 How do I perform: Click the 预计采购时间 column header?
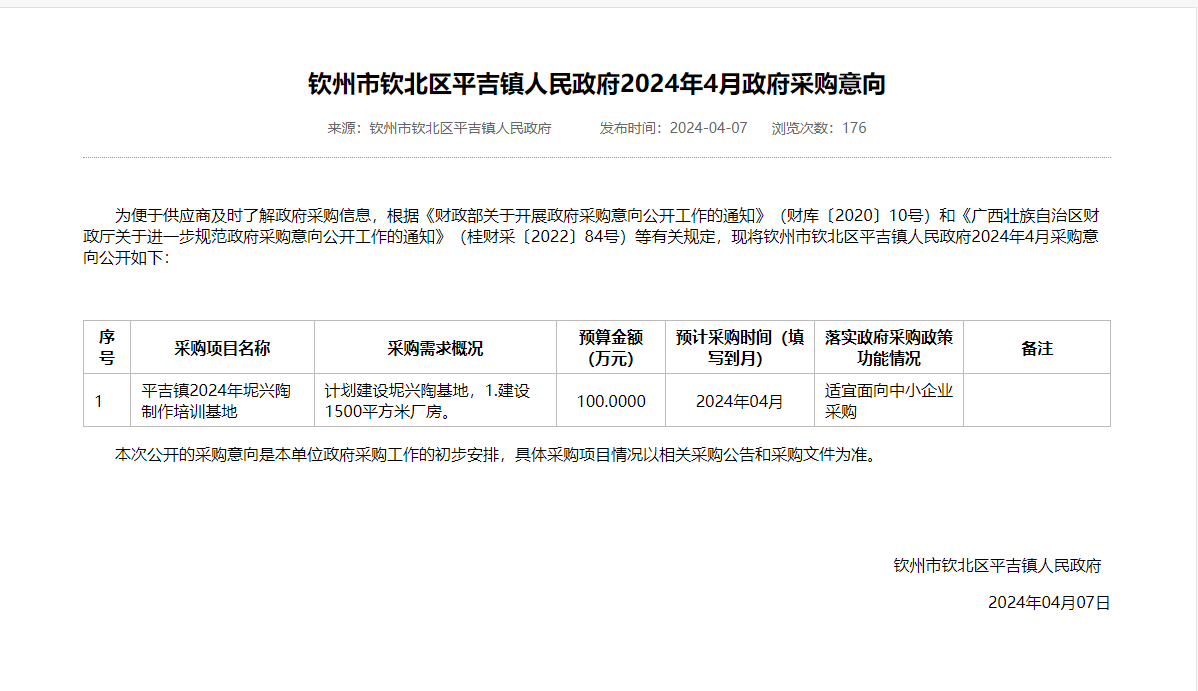pos(740,348)
